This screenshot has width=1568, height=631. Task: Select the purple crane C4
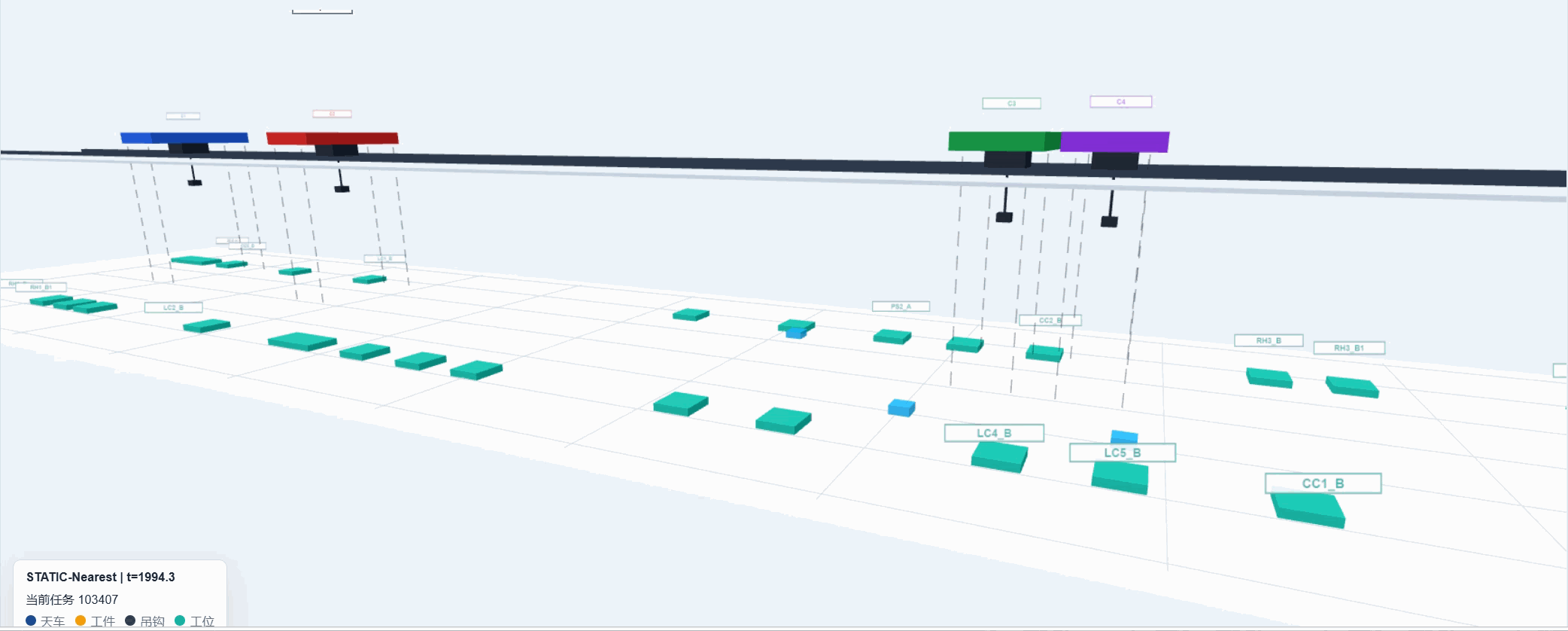pyautogui.click(x=1115, y=142)
